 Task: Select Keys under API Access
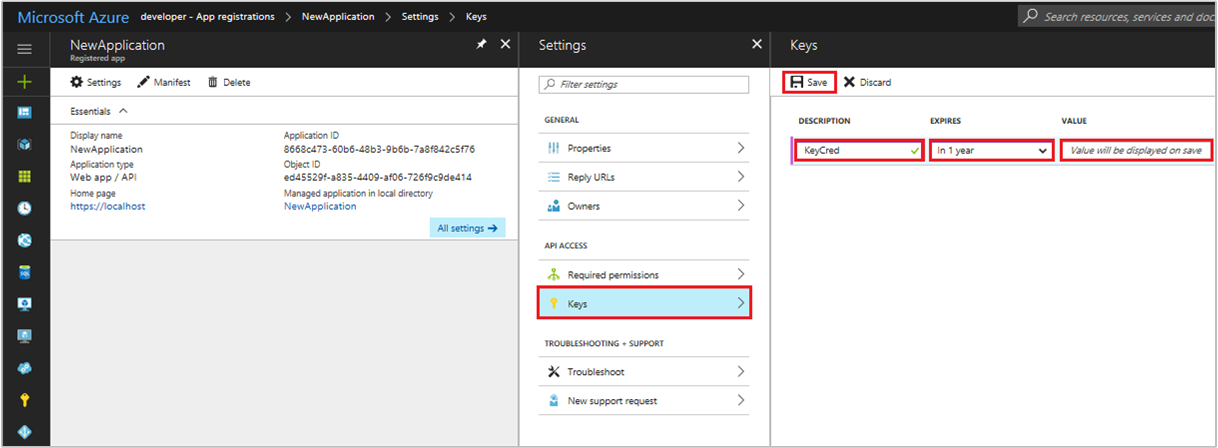click(644, 303)
